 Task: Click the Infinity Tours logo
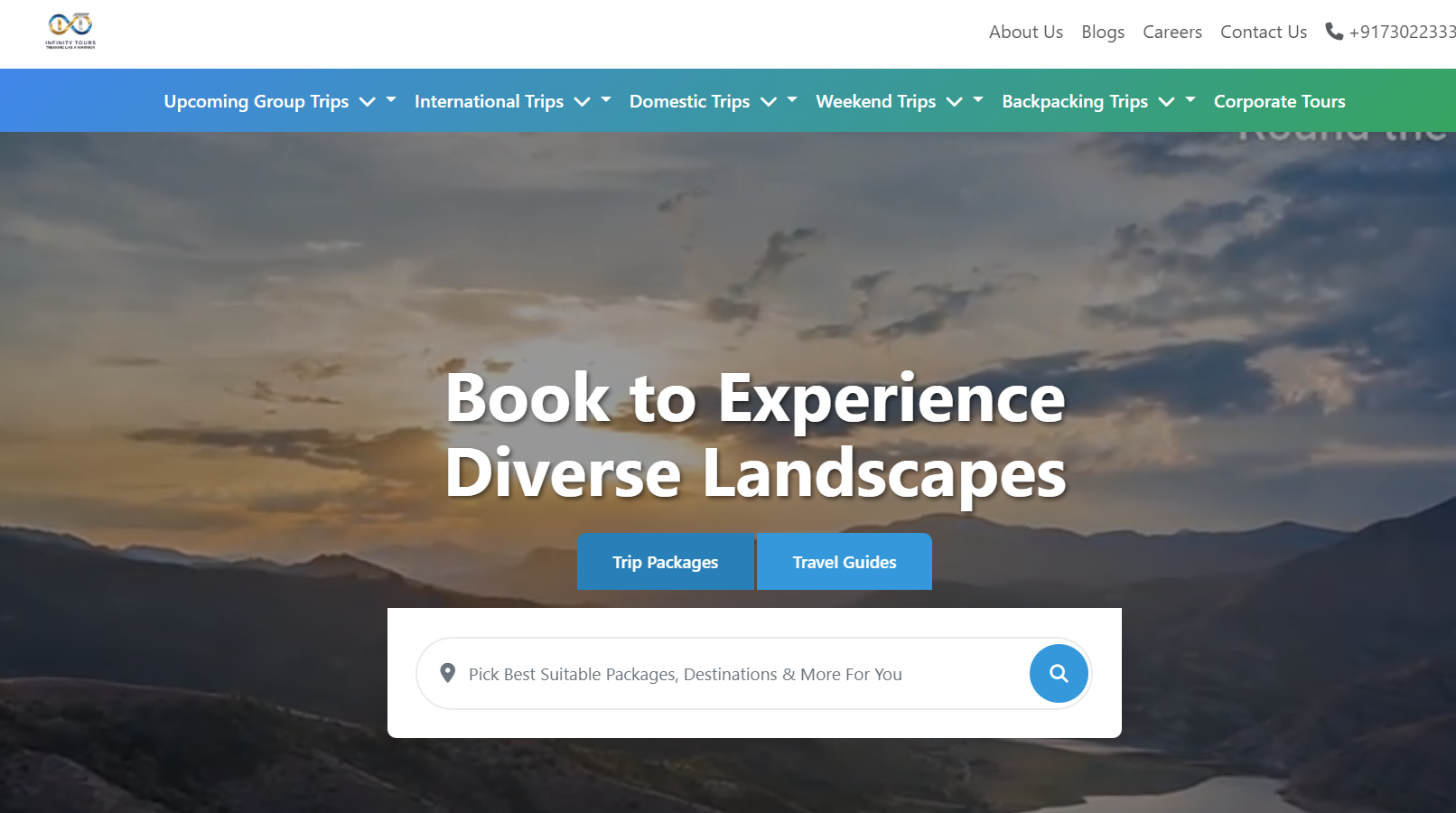[70, 31]
